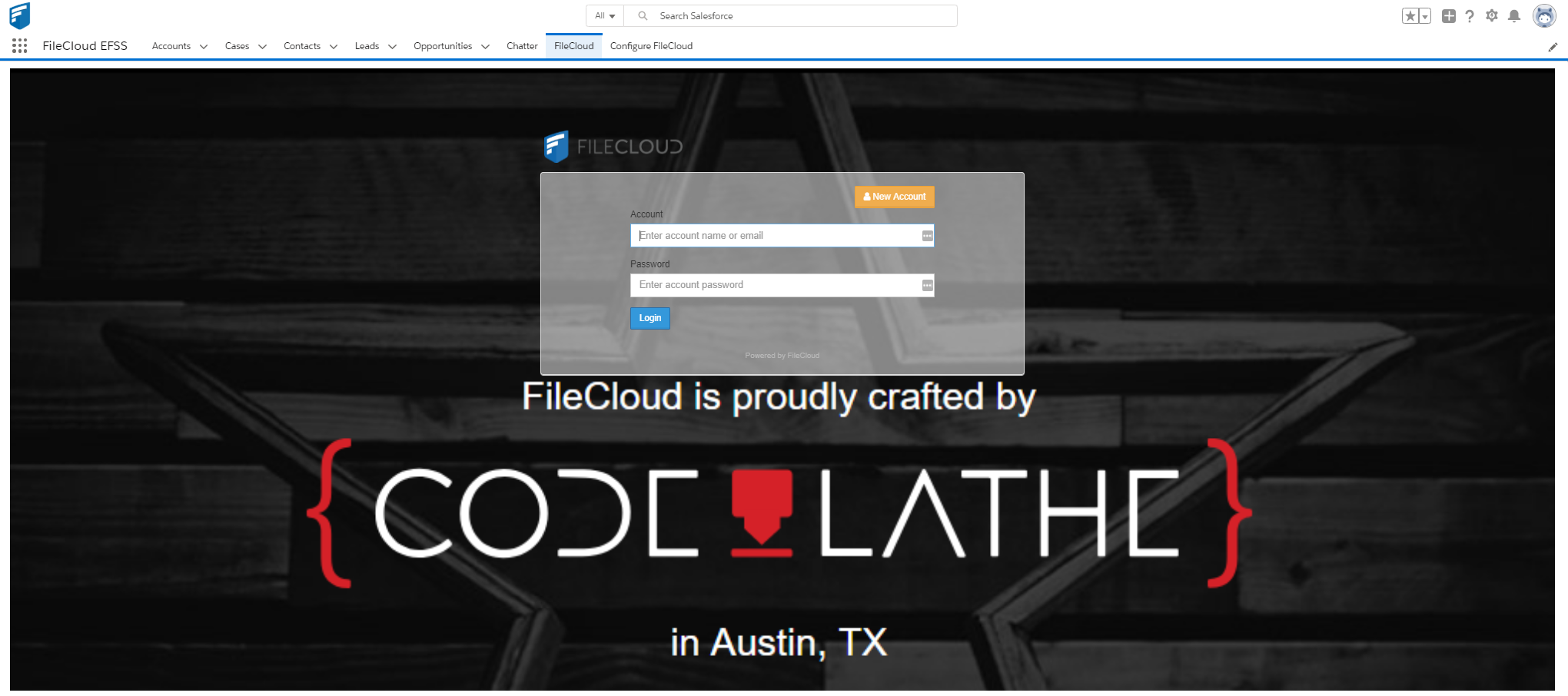The width and height of the screenshot is (1568, 696).
Task: Open the Accounts tab
Action: tap(171, 46)
